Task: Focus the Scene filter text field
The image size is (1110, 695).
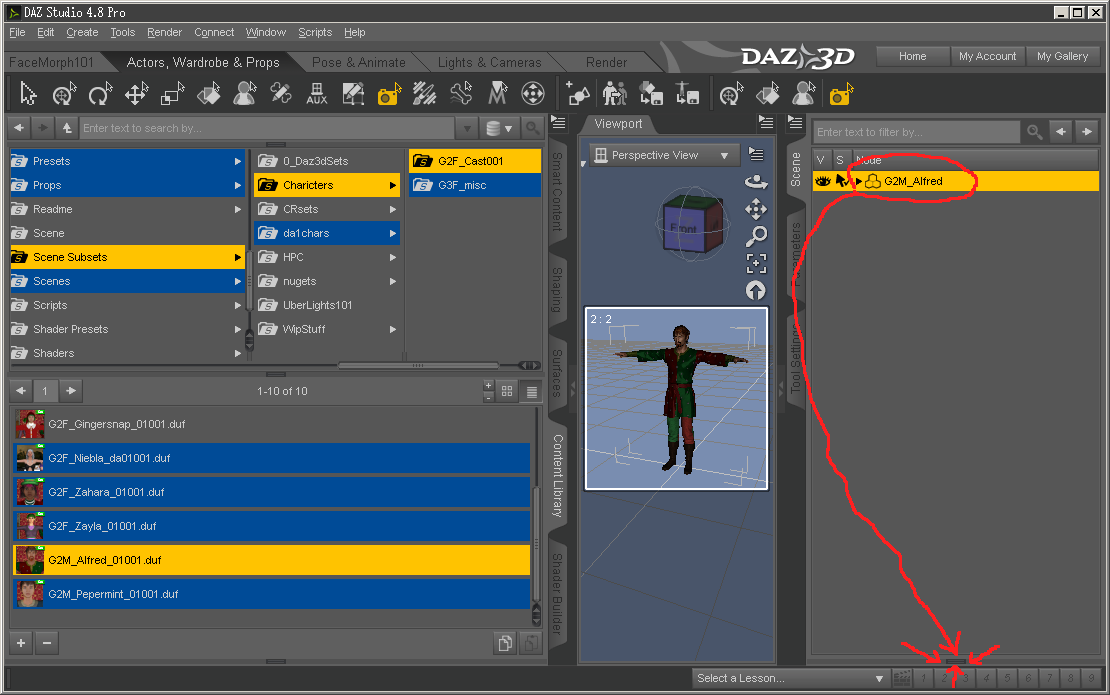Action: pos(916,132)
